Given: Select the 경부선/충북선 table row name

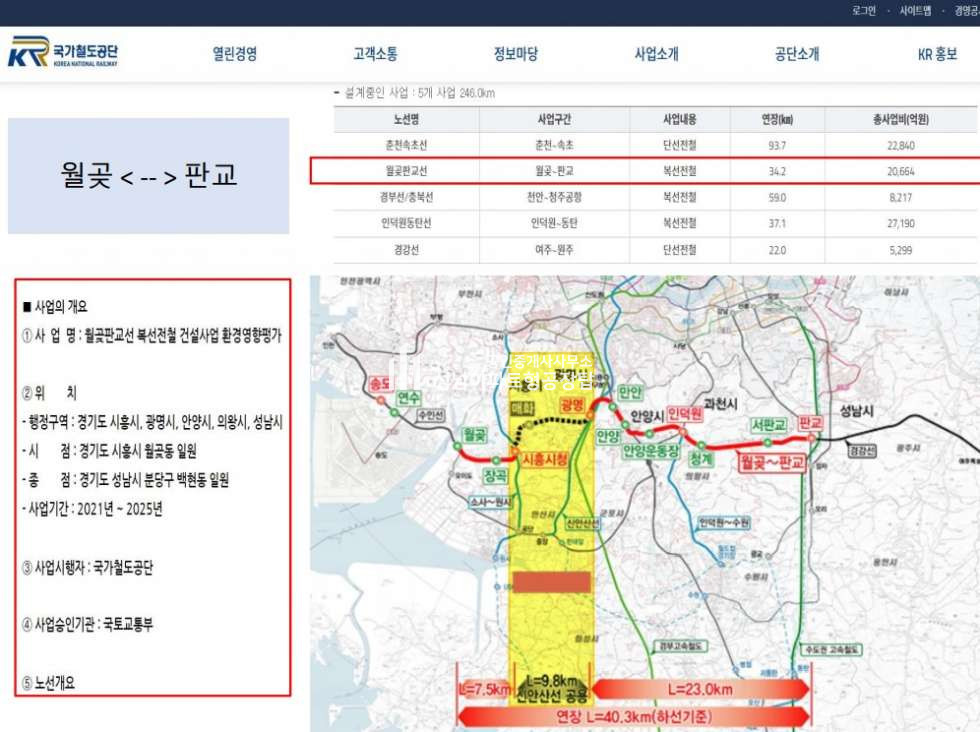Looking at the screenshot, I should click(406, 198).
